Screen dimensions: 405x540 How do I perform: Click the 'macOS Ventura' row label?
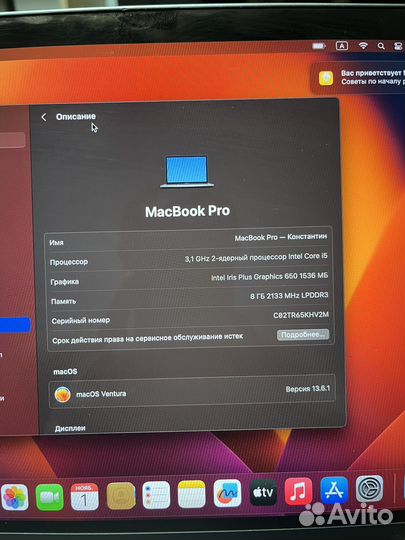pos(101,394)
